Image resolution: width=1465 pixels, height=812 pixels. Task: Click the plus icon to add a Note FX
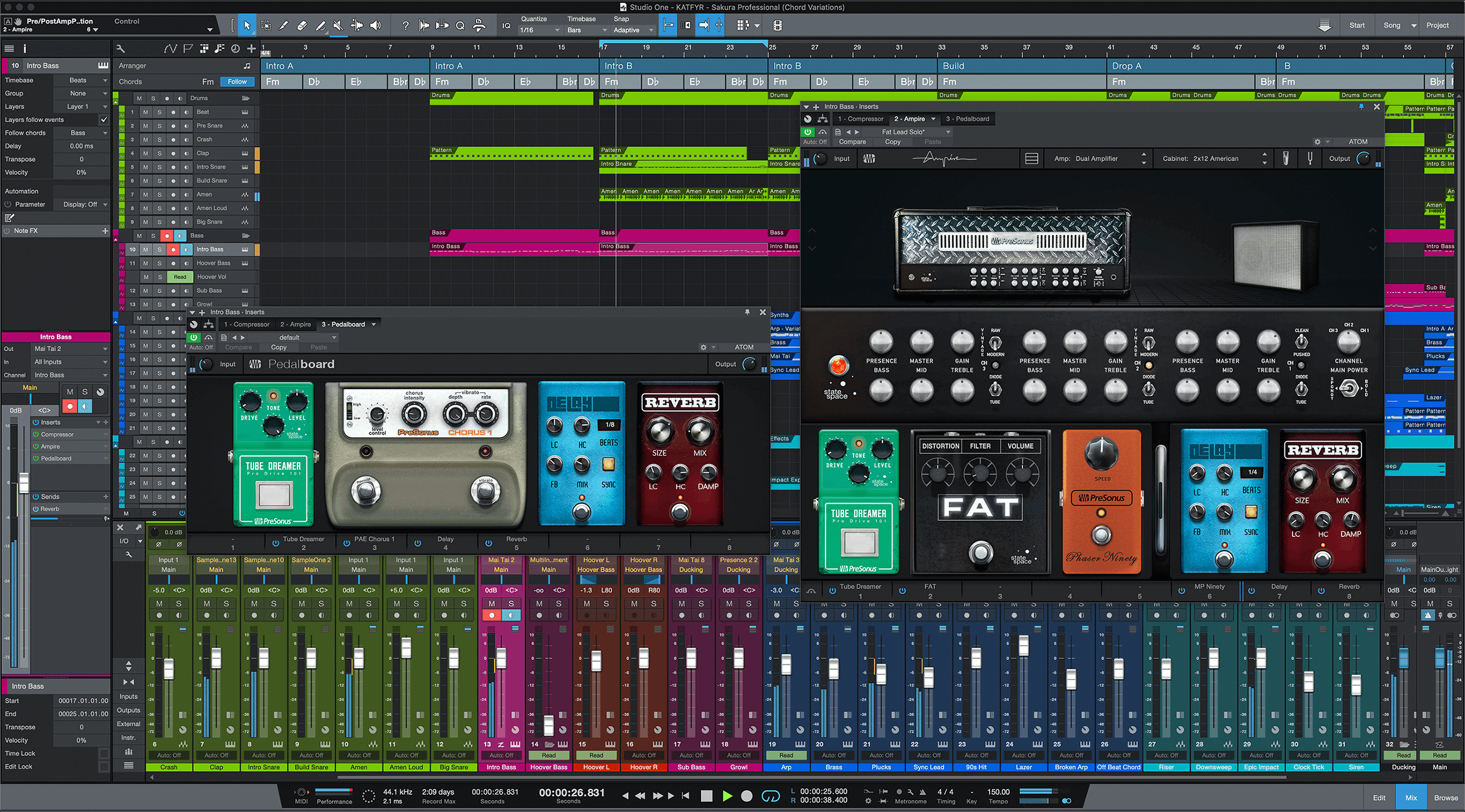tap(106, 230)
